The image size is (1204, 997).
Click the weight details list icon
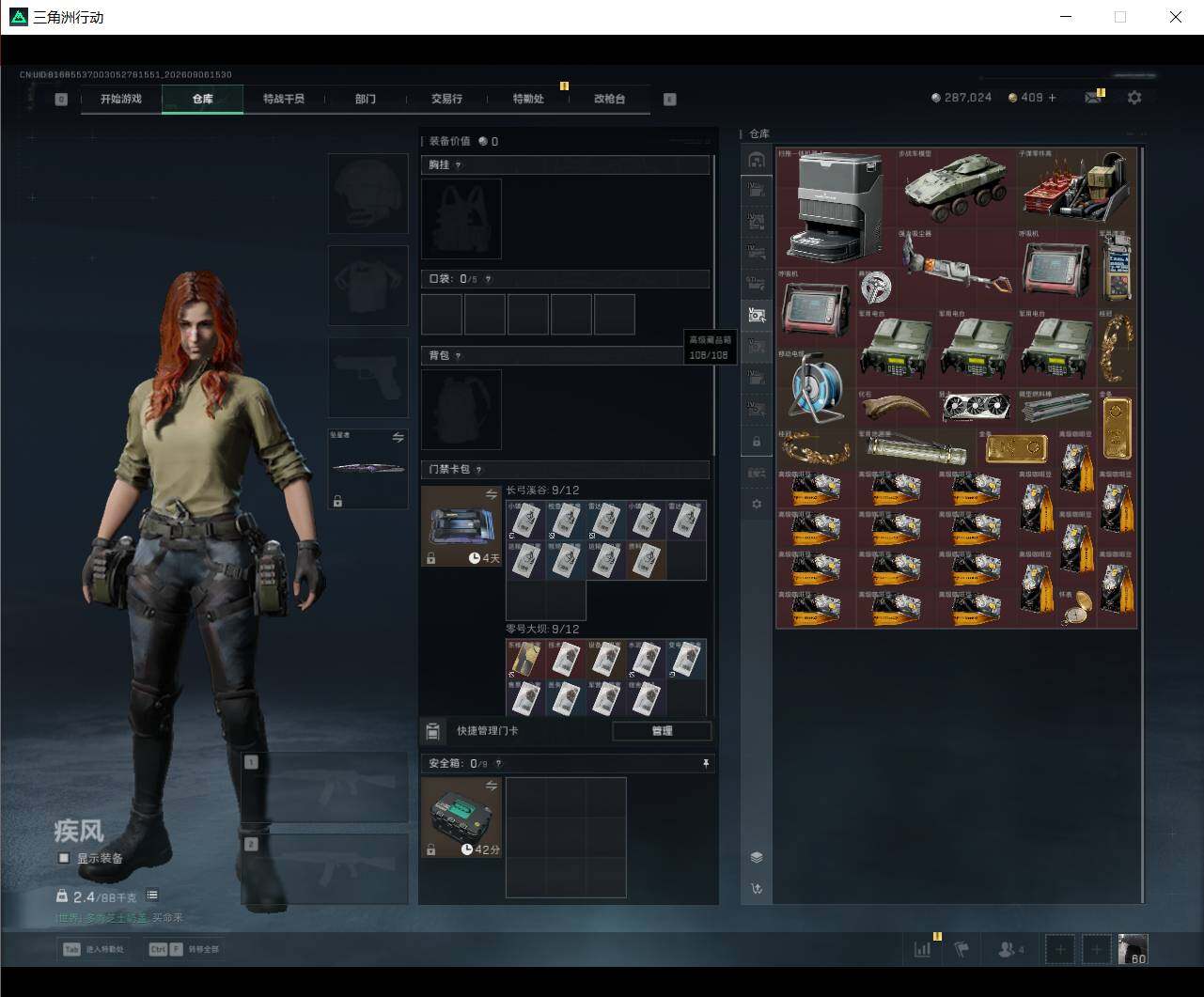(152, 896)
